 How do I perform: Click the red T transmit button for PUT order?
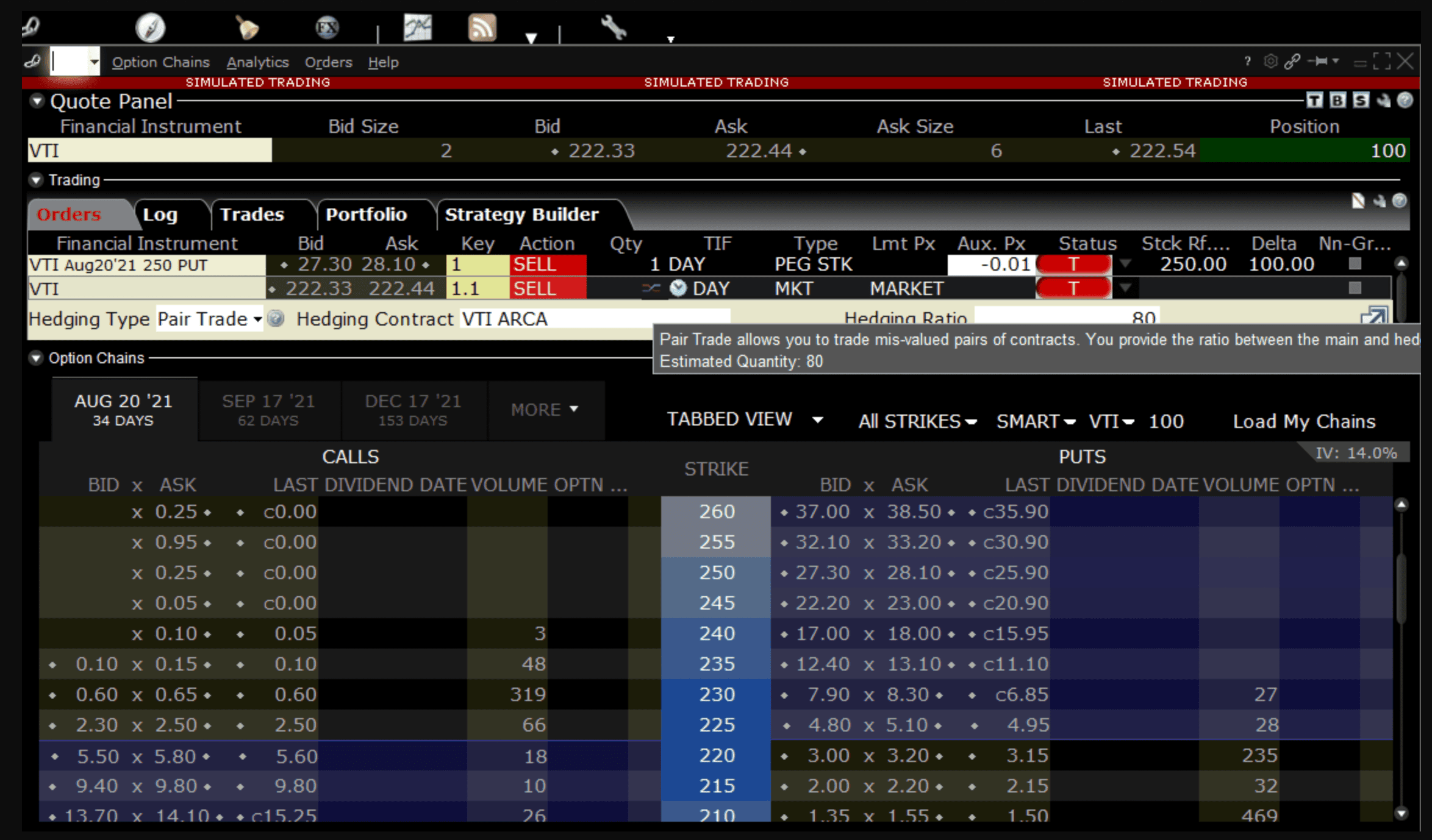1073,265
